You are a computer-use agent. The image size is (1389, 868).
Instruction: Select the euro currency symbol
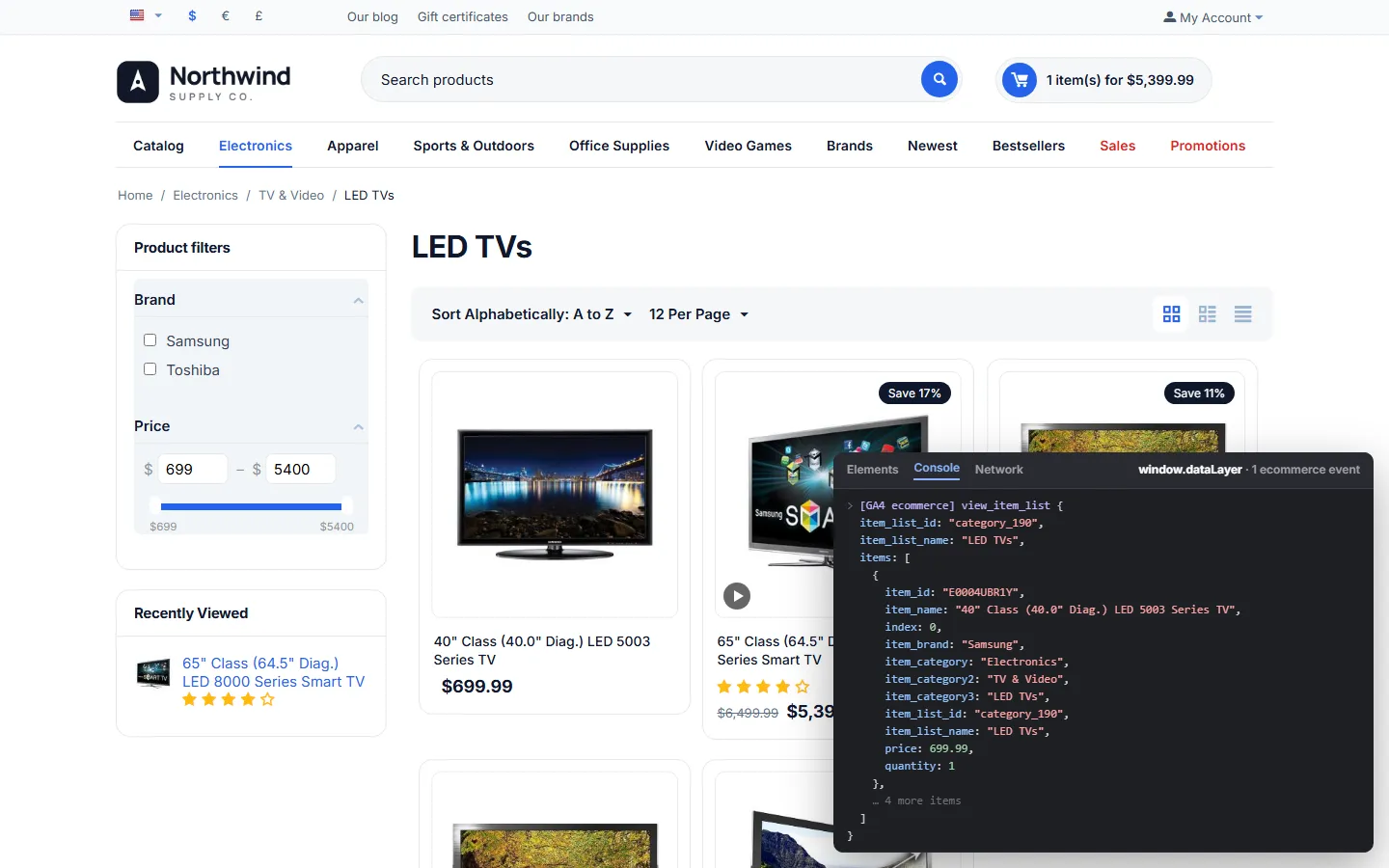point(226,15)
